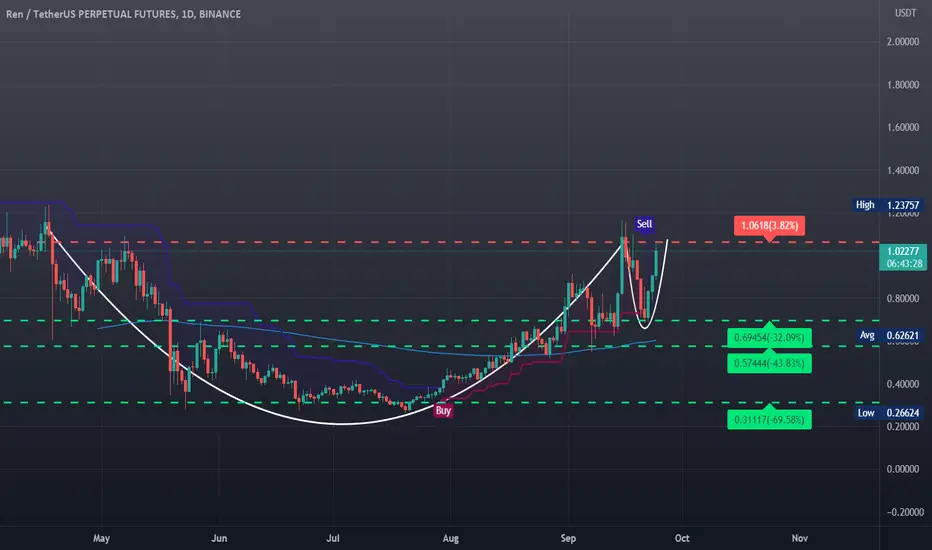Click the 2.00000 price axis value

point(903,42)
